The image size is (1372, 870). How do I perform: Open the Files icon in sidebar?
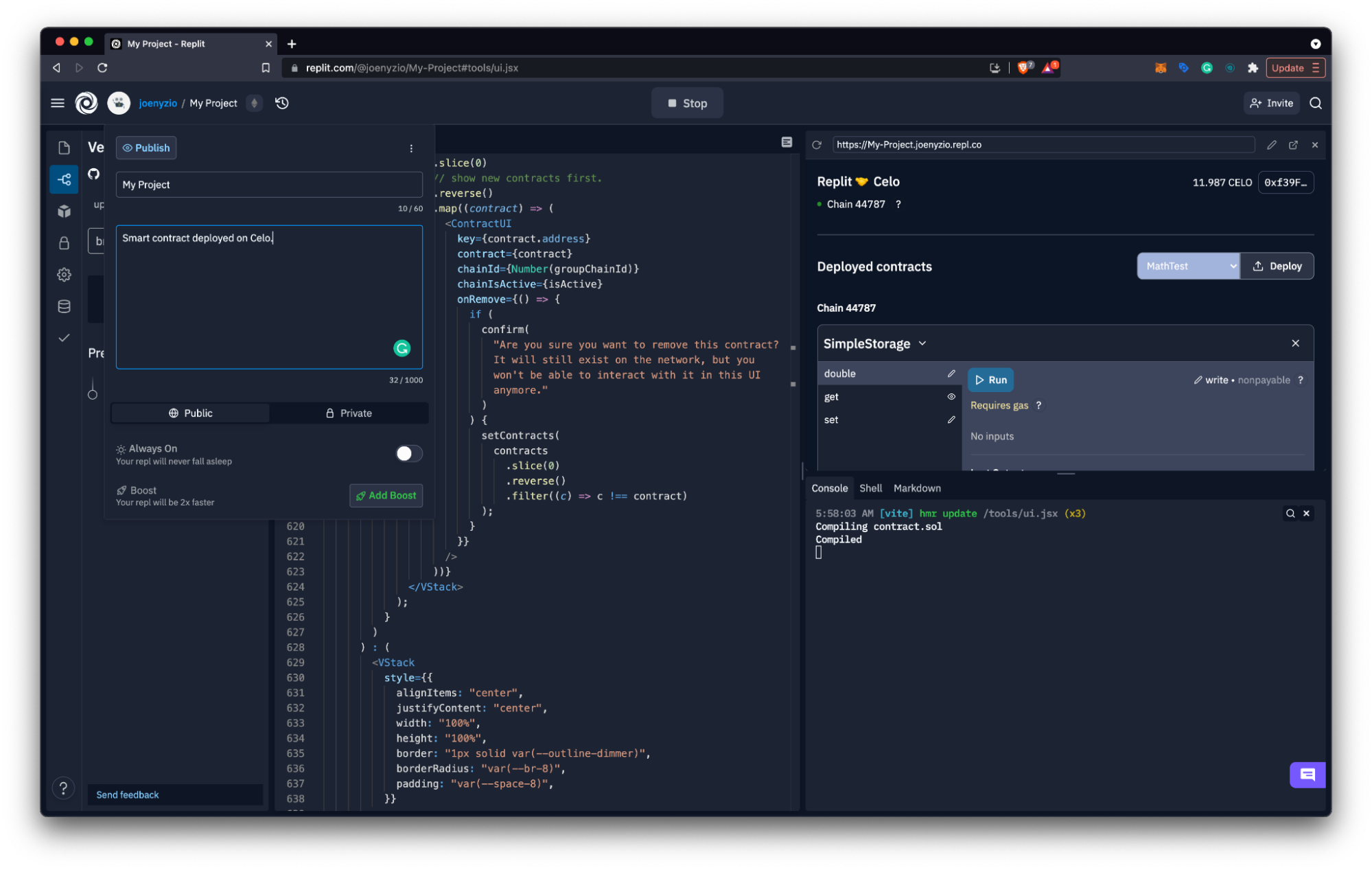coord(64,148)
